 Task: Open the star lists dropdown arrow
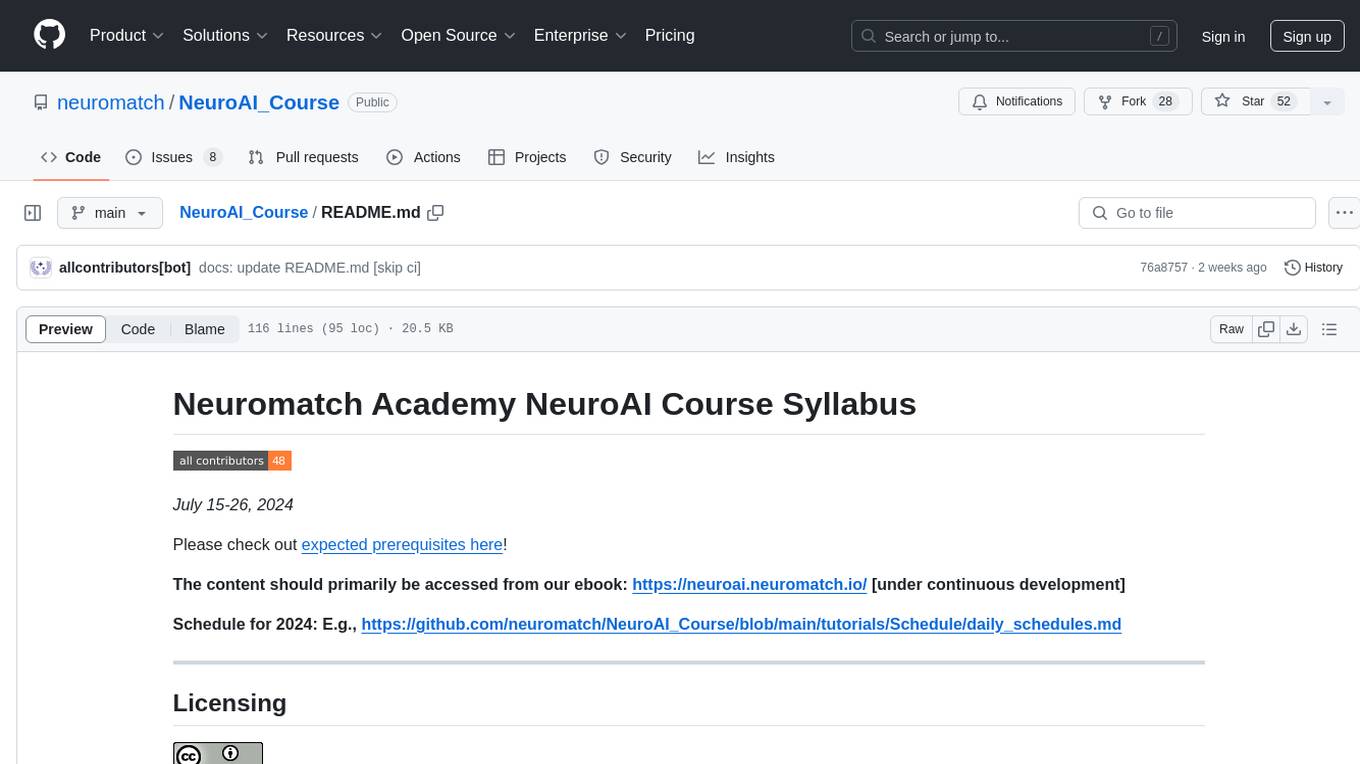click(1327, 102)
